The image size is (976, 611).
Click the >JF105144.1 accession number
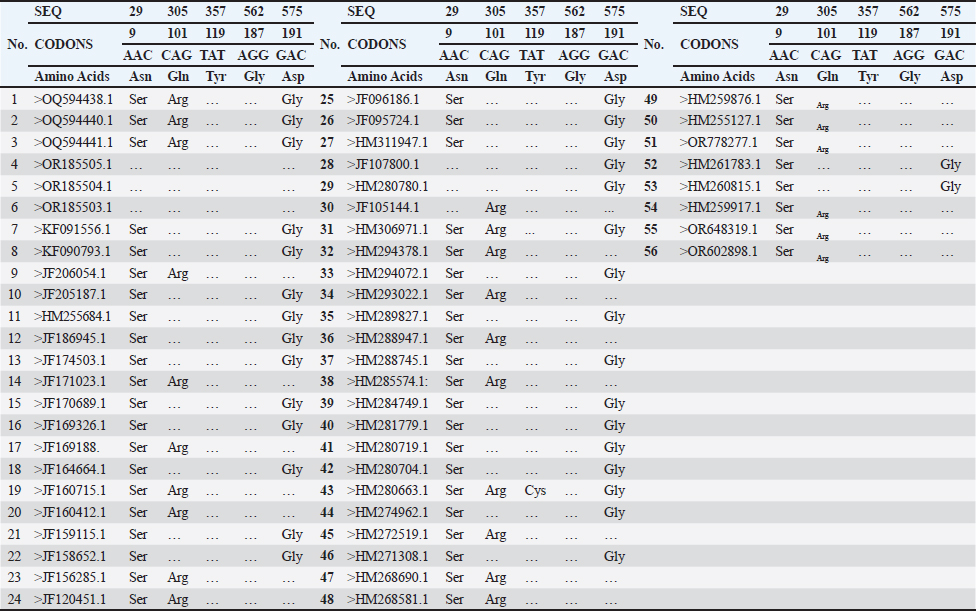pyautogui.click(x=383, y=208)
